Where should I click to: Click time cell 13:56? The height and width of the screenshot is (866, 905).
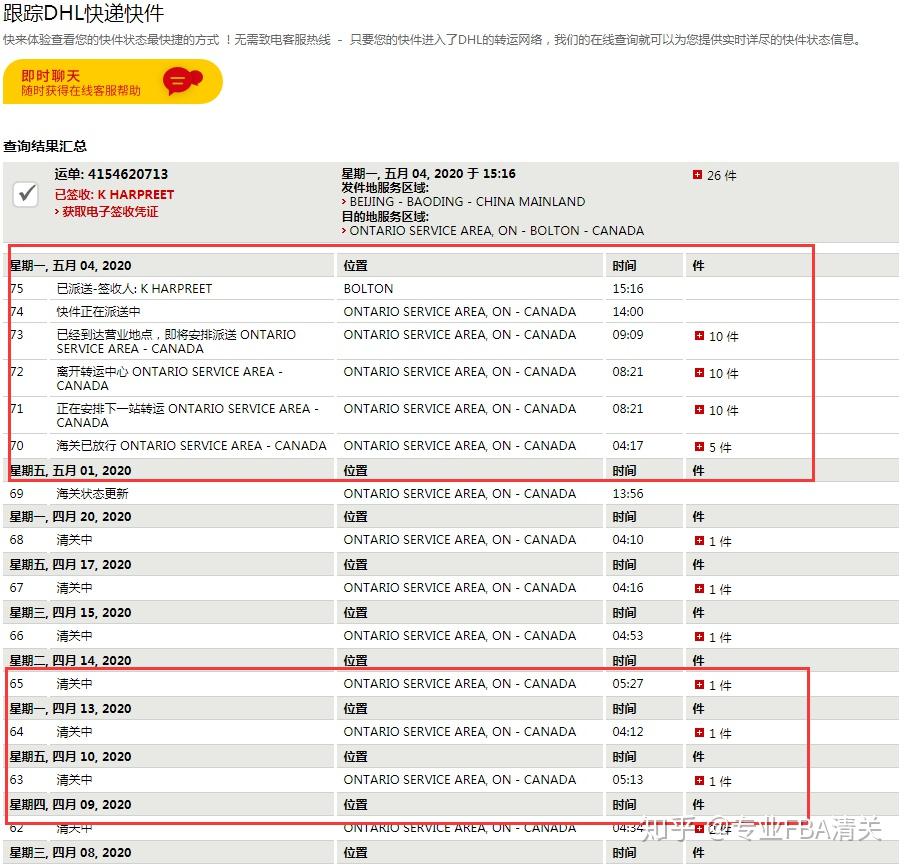pos(628,494)
